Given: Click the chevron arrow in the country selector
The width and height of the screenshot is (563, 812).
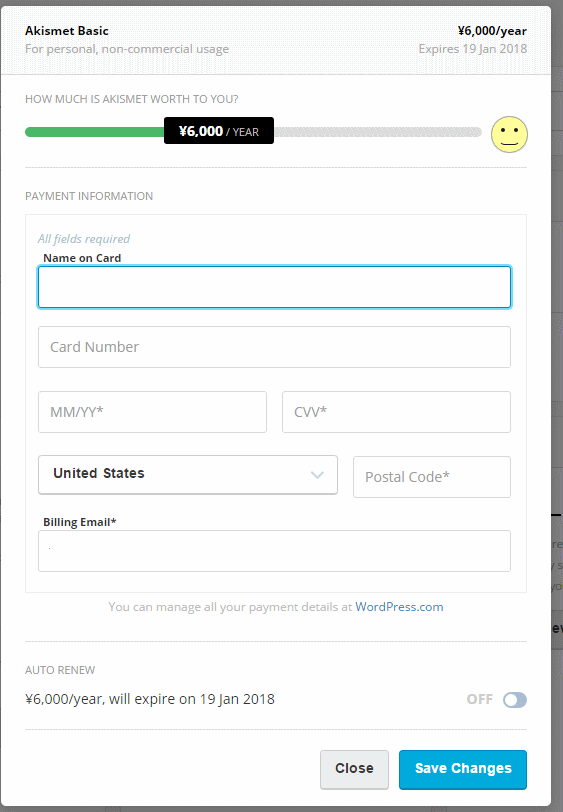Looking at the screenshot, I should click(317, 474).
